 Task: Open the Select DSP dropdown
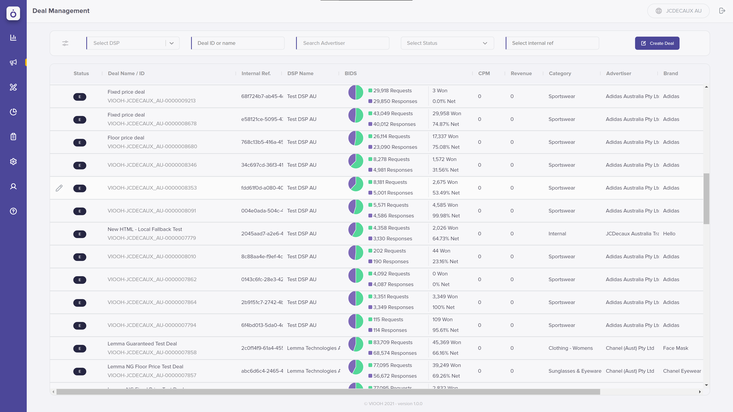pos(133,43)
